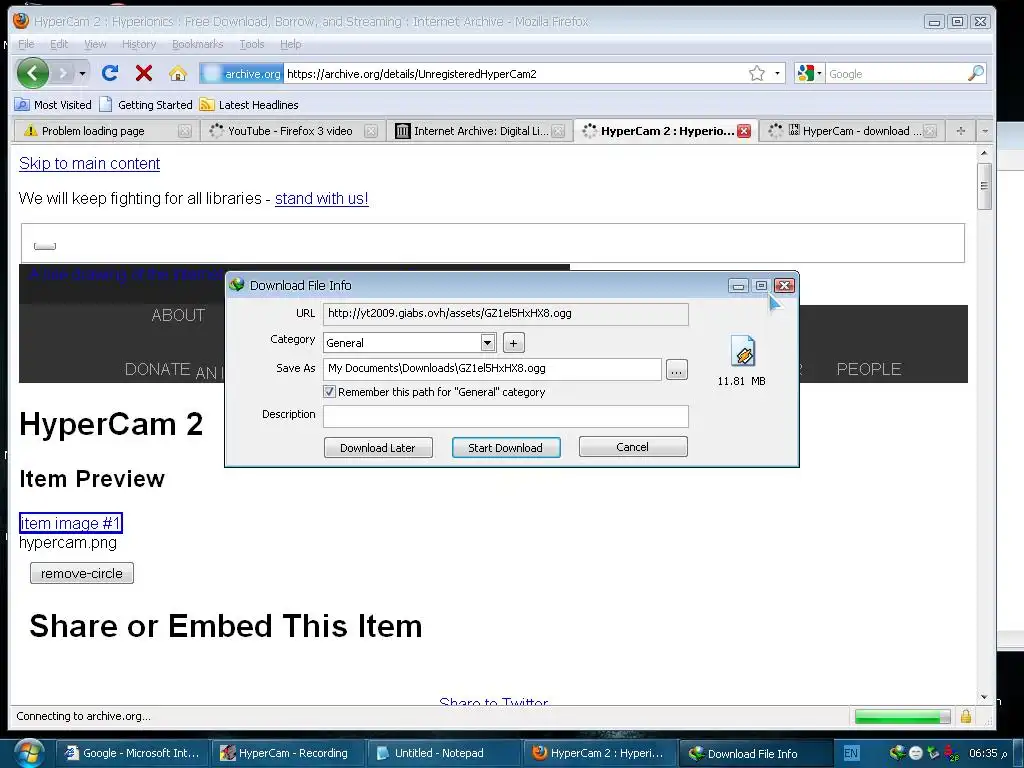Add a new category with plus button

[x=513, y=342]
